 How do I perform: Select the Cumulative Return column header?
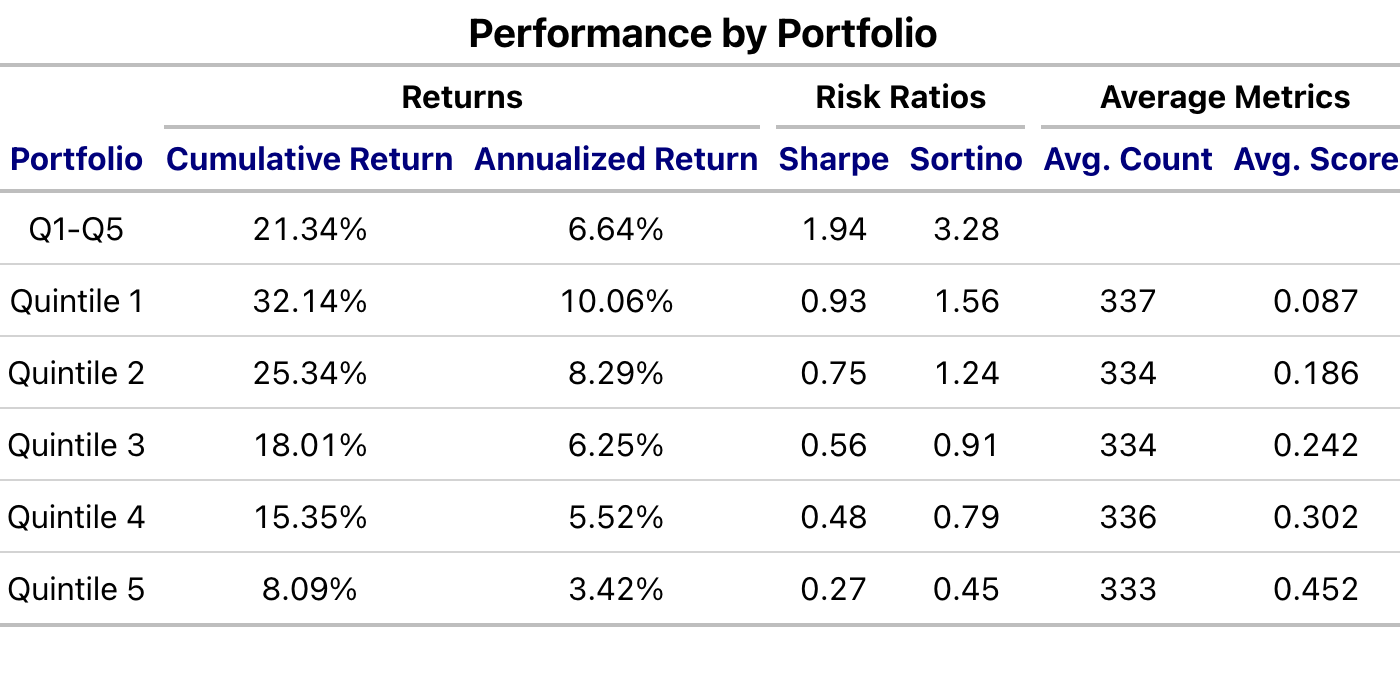pos(309,159)
